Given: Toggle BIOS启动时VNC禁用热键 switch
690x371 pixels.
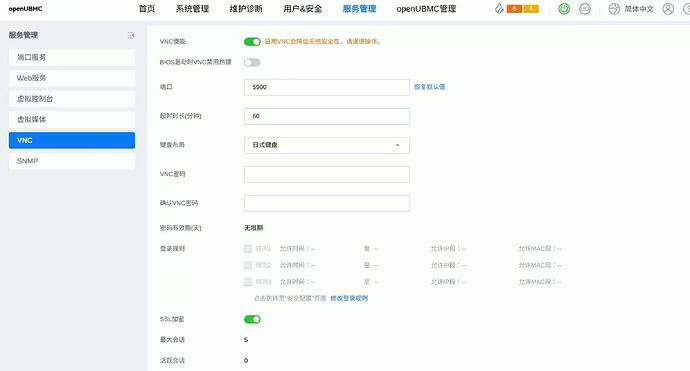Looking at the screenshot, I should click(x=252, y=62).
